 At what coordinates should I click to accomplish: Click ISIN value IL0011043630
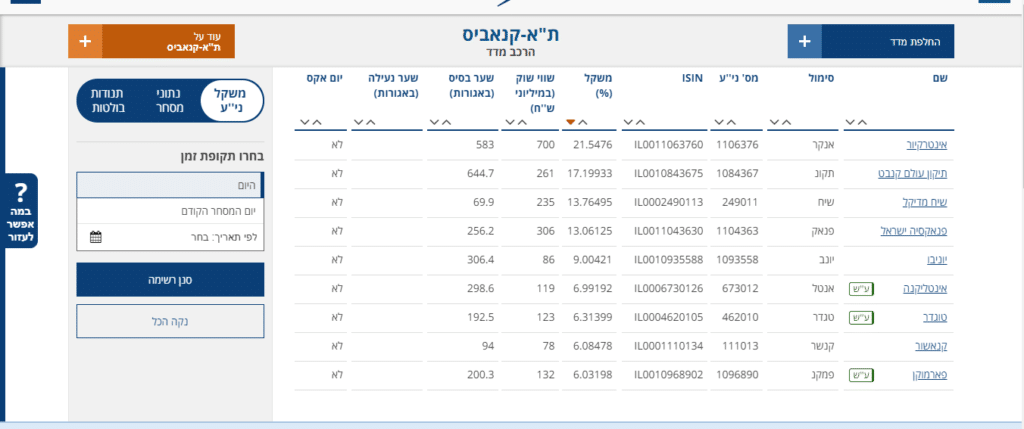[x=669, y=230]
